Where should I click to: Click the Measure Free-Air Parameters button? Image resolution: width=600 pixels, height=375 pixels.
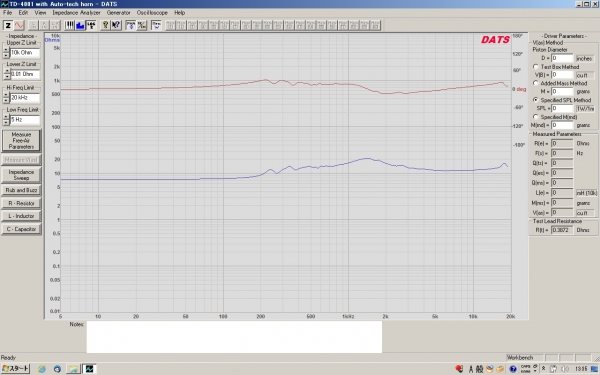pyautogui.click(x=21, y=141)
